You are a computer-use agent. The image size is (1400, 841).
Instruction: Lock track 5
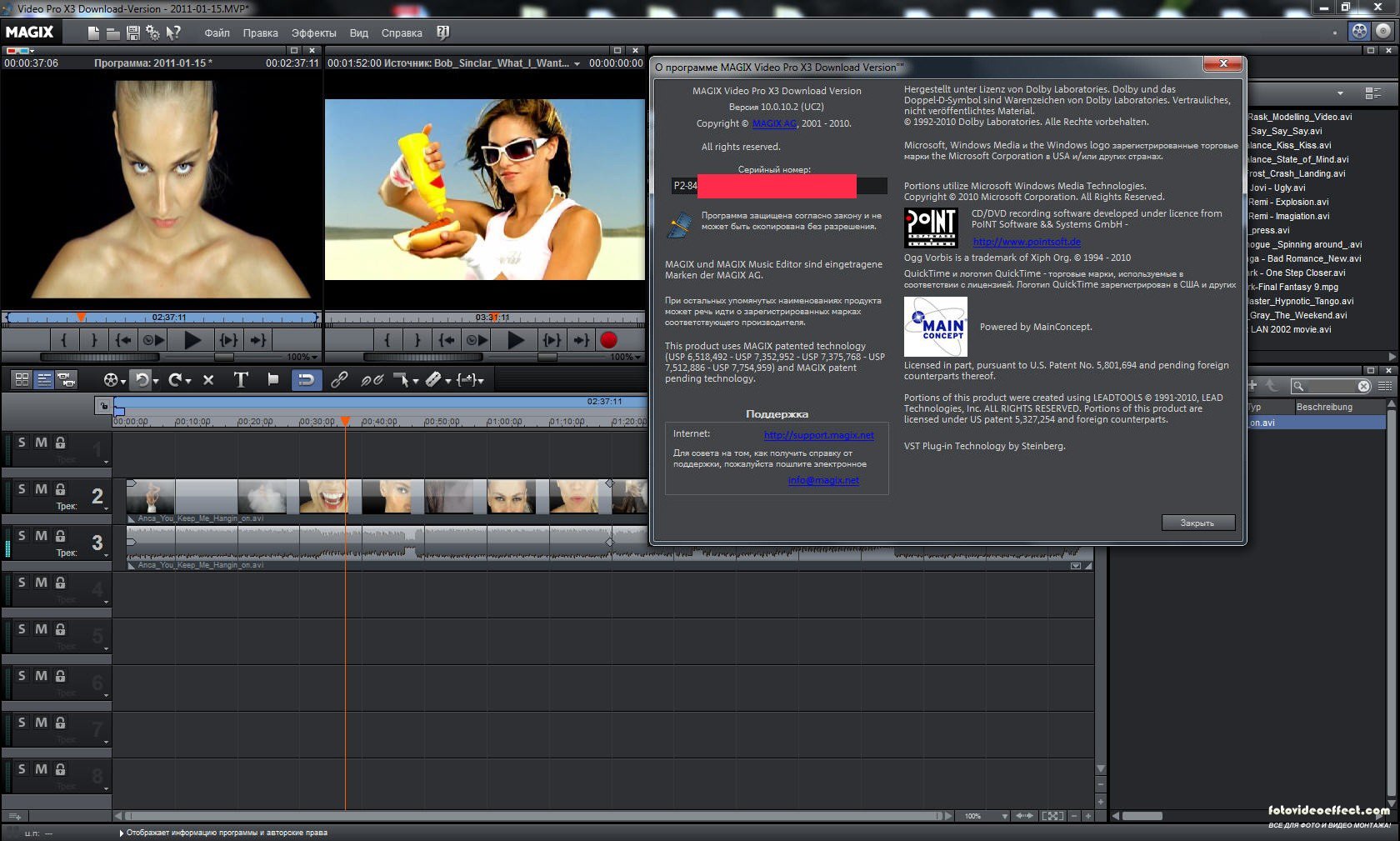point(60,629)
